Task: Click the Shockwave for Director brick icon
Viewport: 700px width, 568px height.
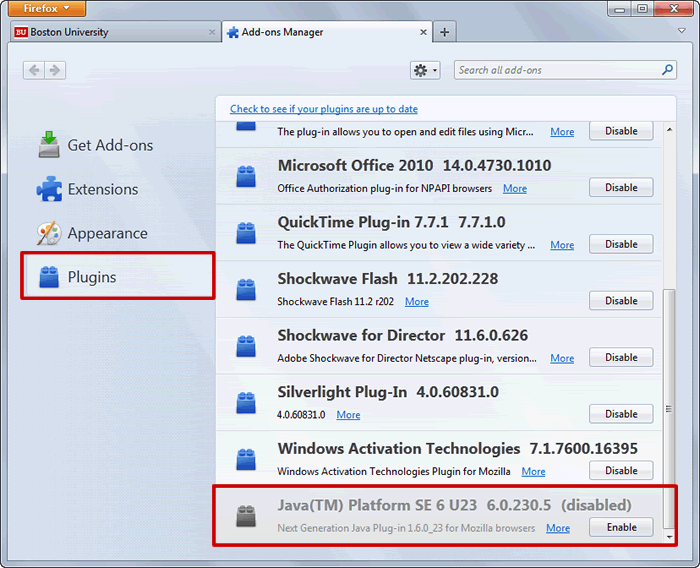Action: click(x=246, y=347)
